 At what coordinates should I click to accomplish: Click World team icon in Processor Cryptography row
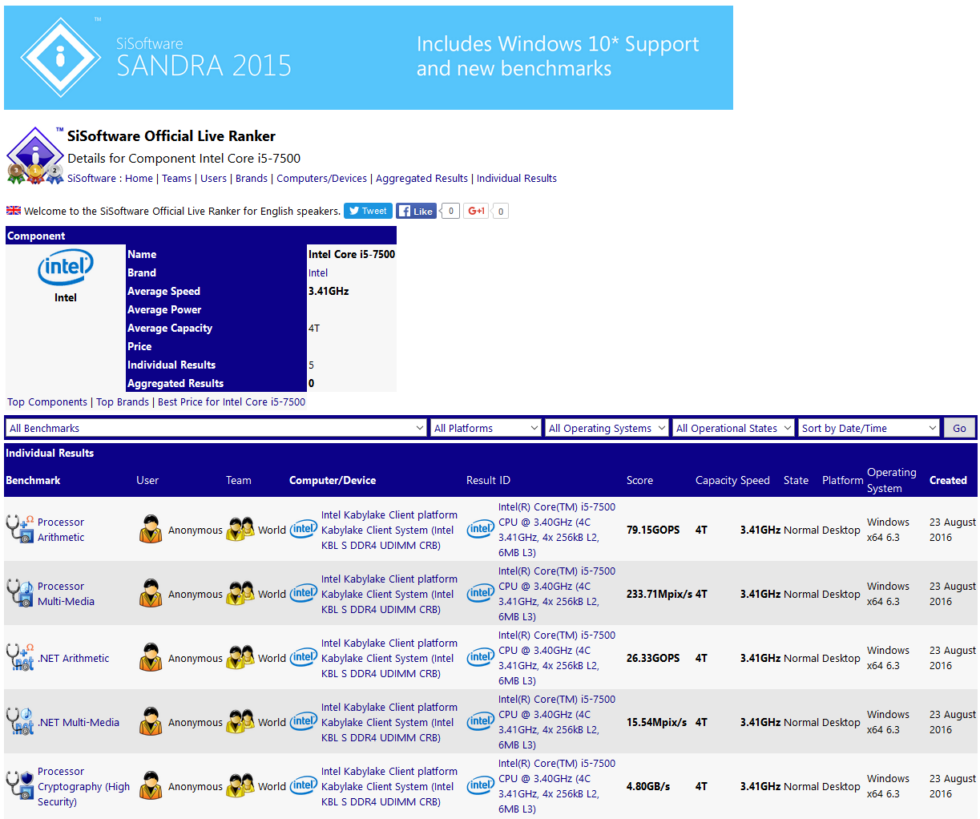pyautogui.click(x=240, y=786)
